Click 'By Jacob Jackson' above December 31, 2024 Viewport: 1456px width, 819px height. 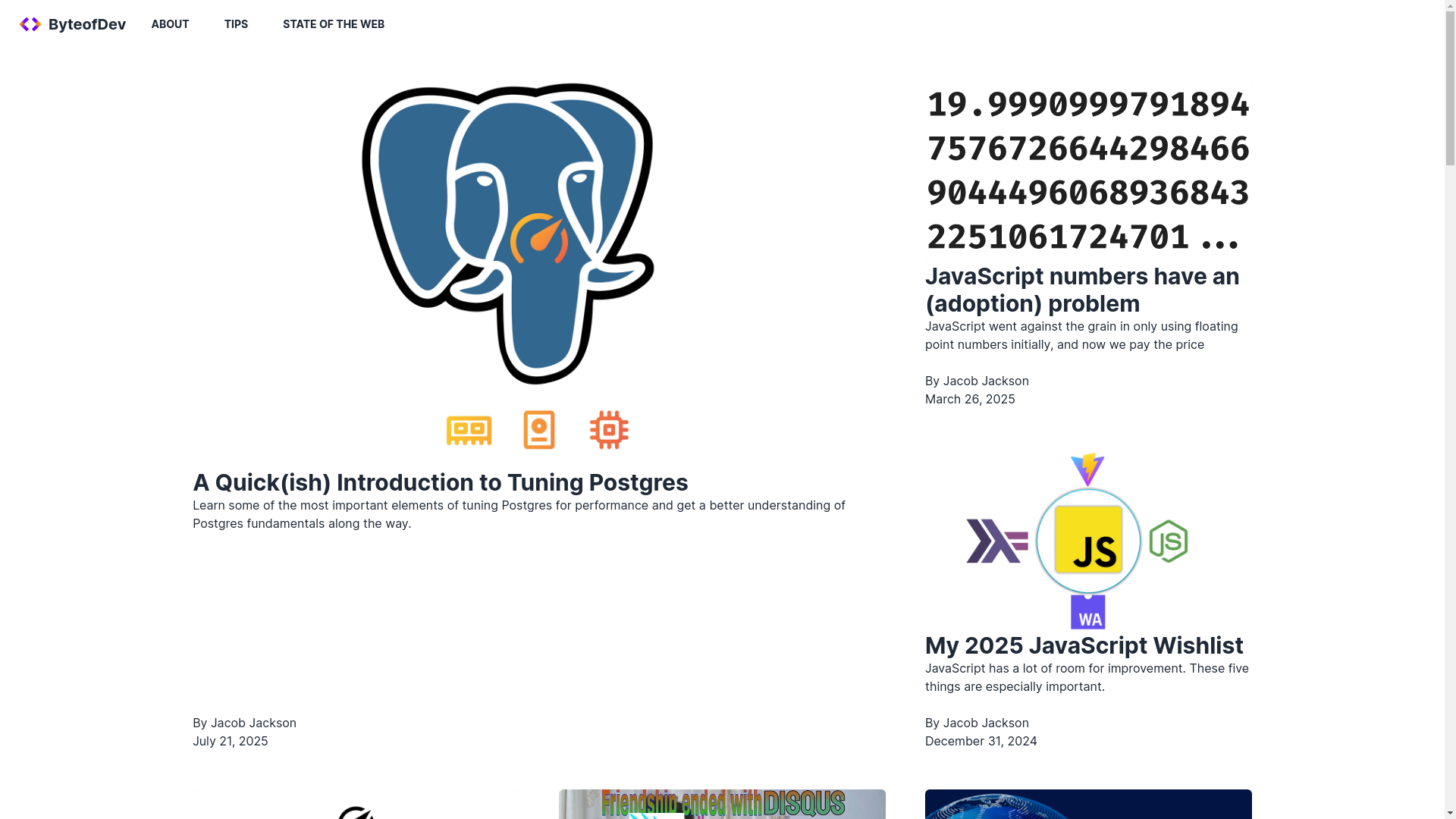tap(977, 723)
